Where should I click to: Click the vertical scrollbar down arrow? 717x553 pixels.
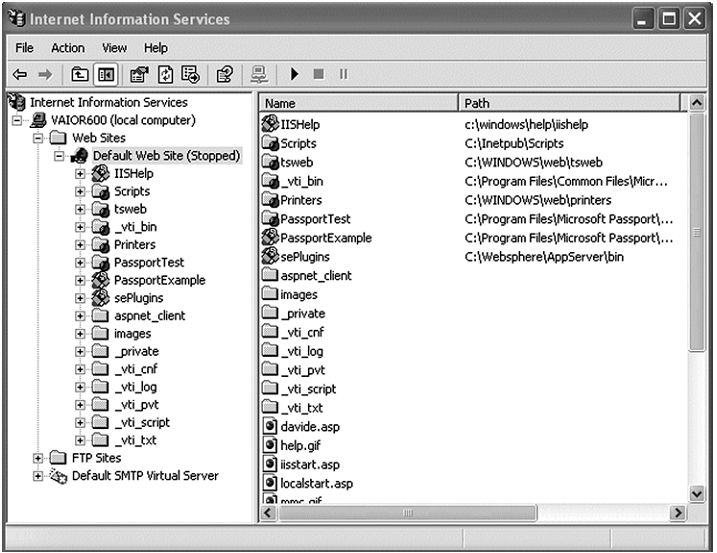pos(697,494)
